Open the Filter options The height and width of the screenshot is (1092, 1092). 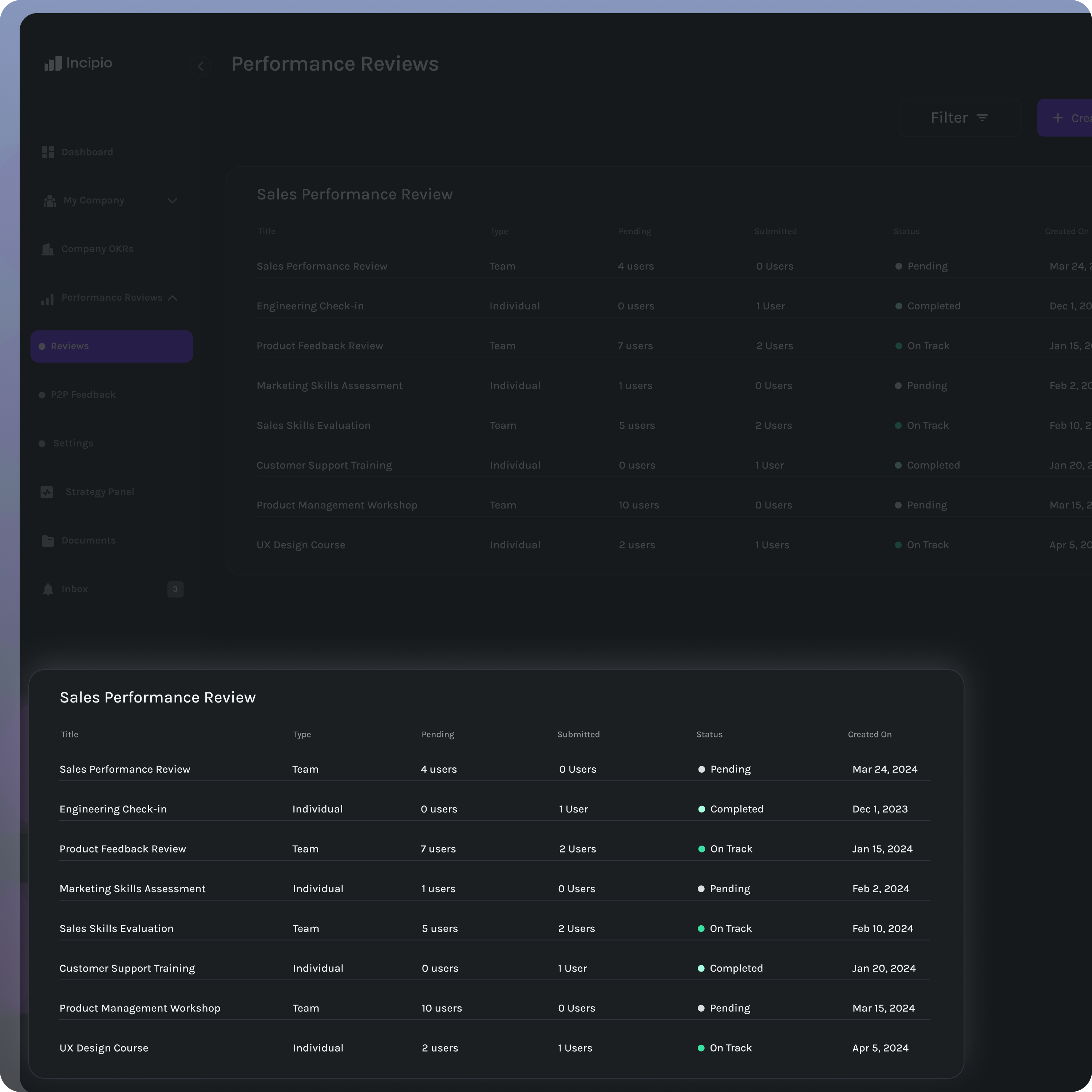(x=960, y=117)
